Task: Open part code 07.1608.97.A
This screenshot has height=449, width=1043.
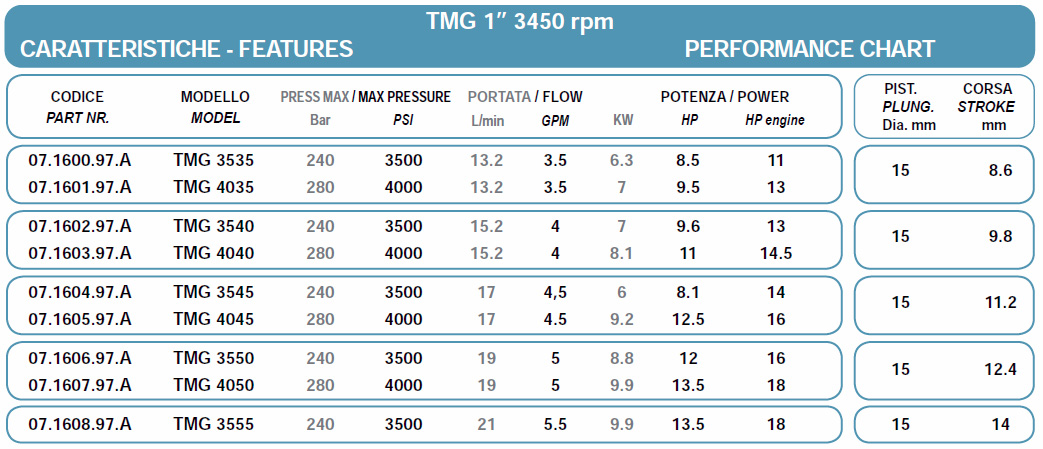Action: [80, 424]
